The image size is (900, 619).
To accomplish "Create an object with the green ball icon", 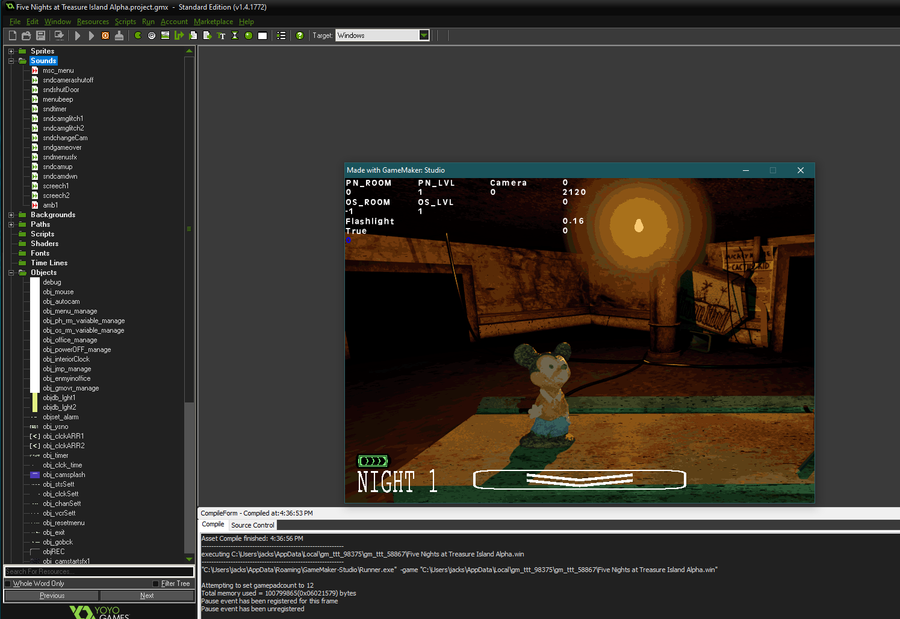I will pyautogui.click(x=249, y=36).
